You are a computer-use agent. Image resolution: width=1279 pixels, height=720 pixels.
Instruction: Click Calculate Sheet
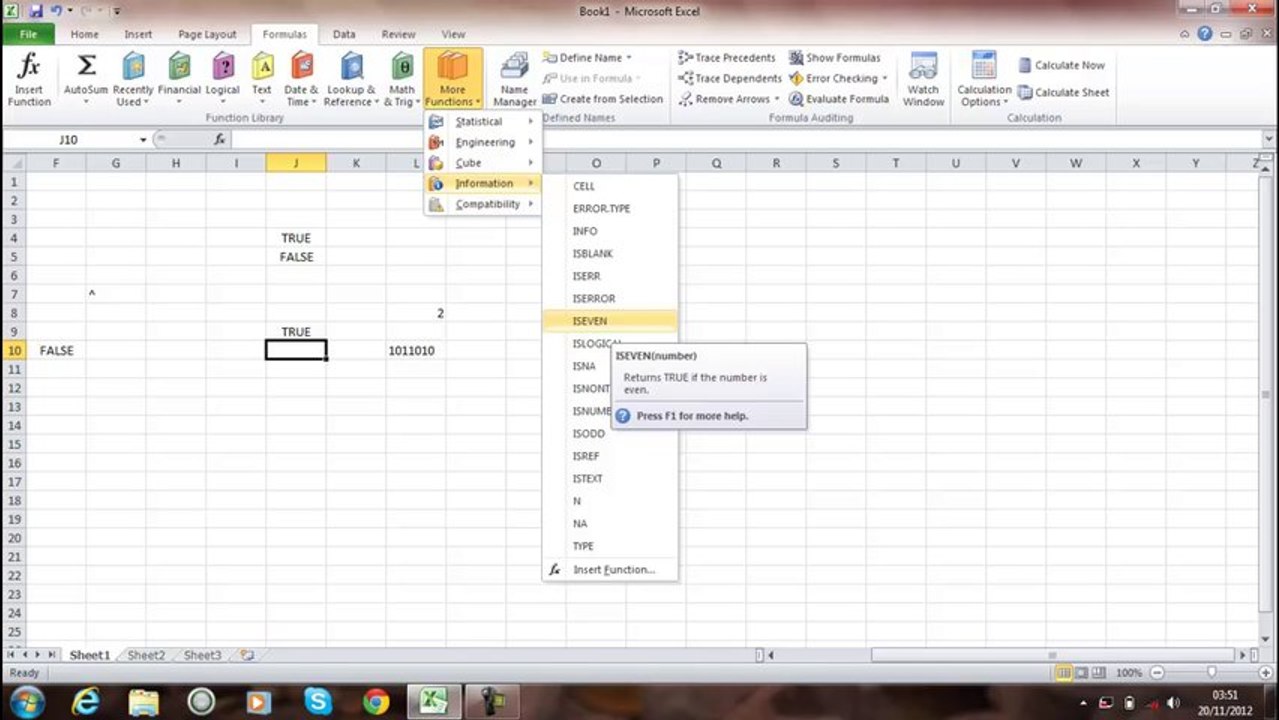click(1063, 92)
